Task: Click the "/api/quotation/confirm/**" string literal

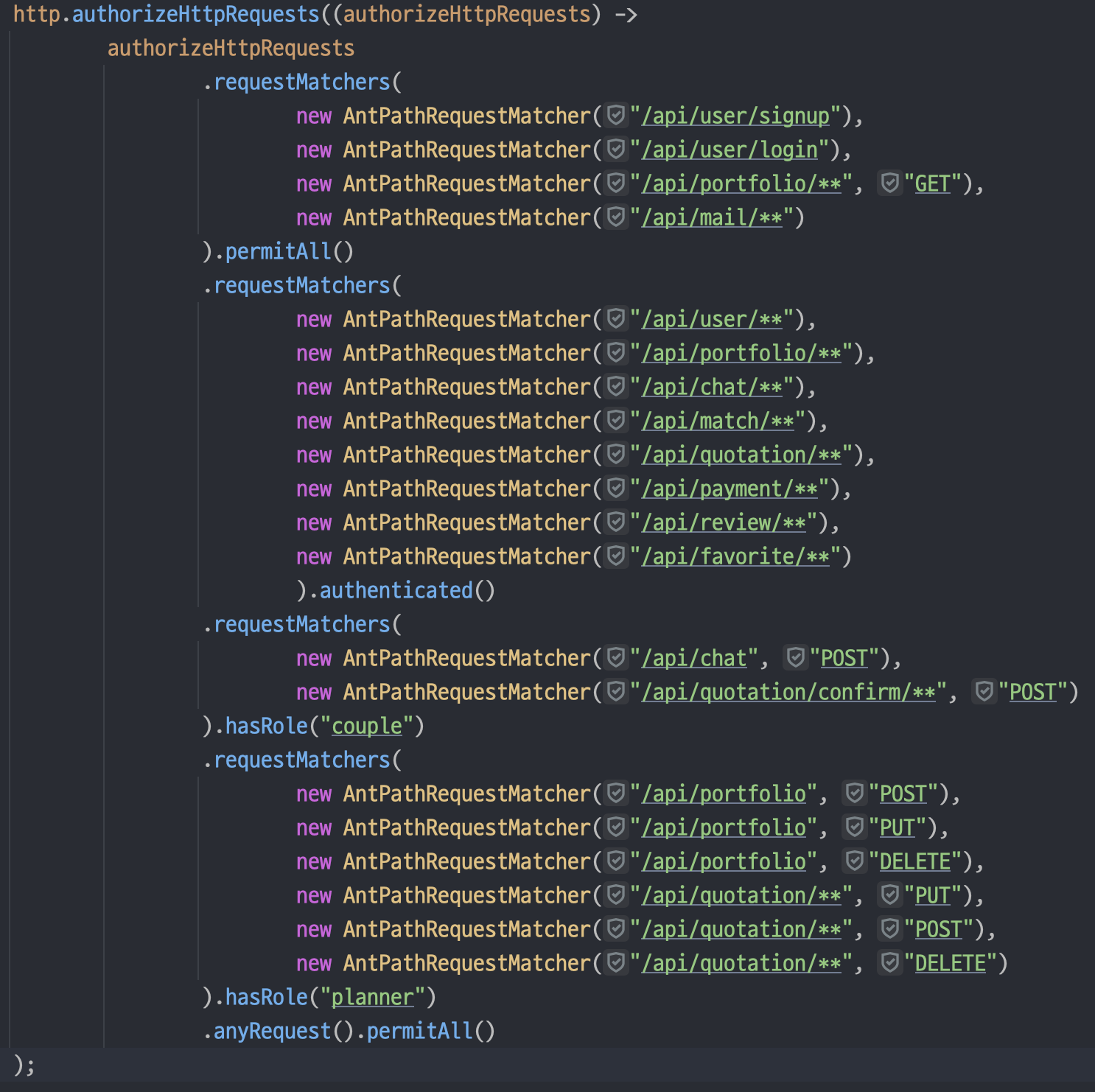Action: click(788, 692)
